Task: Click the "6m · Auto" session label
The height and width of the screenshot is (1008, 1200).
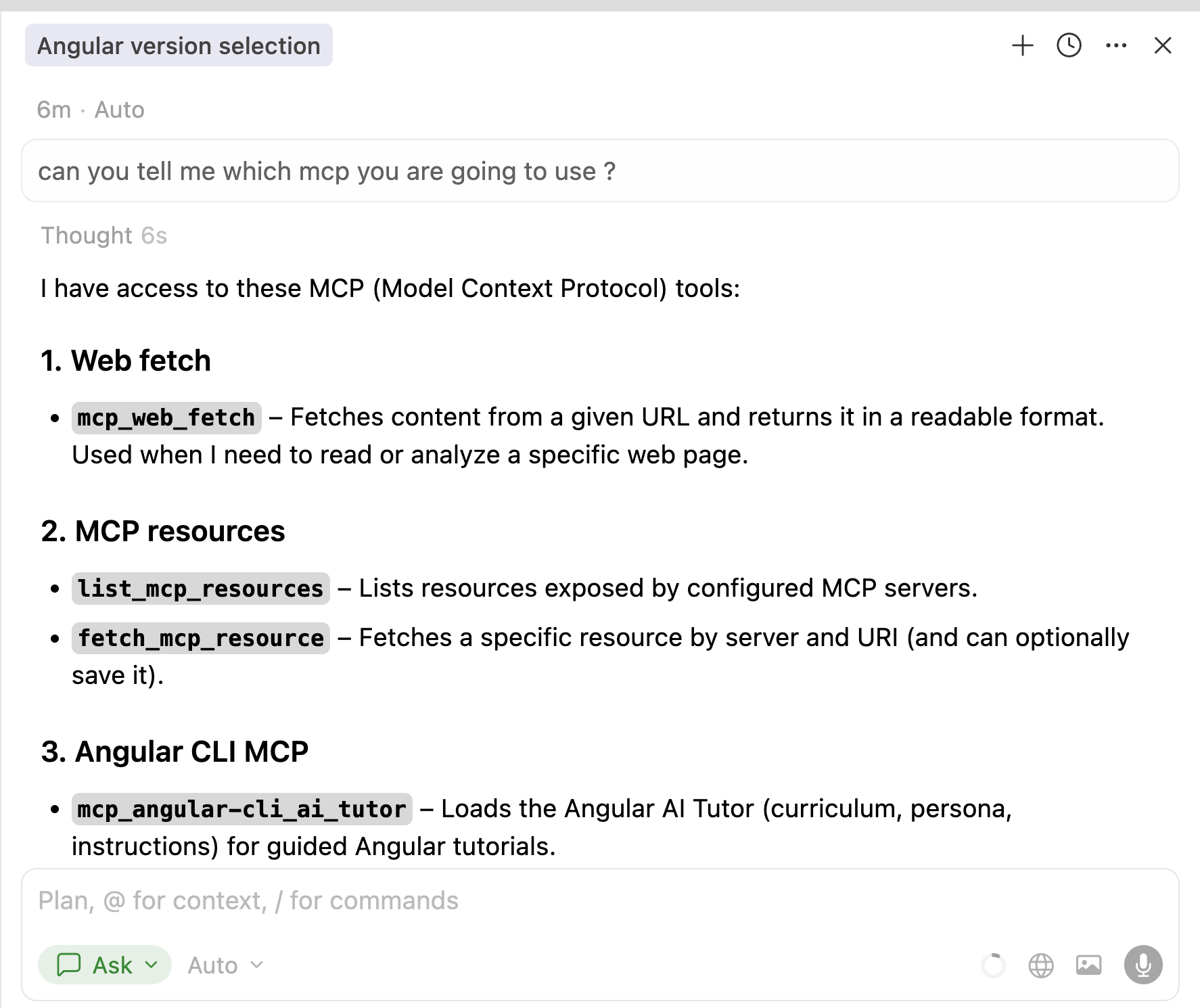Action: [x=91, y=109]
